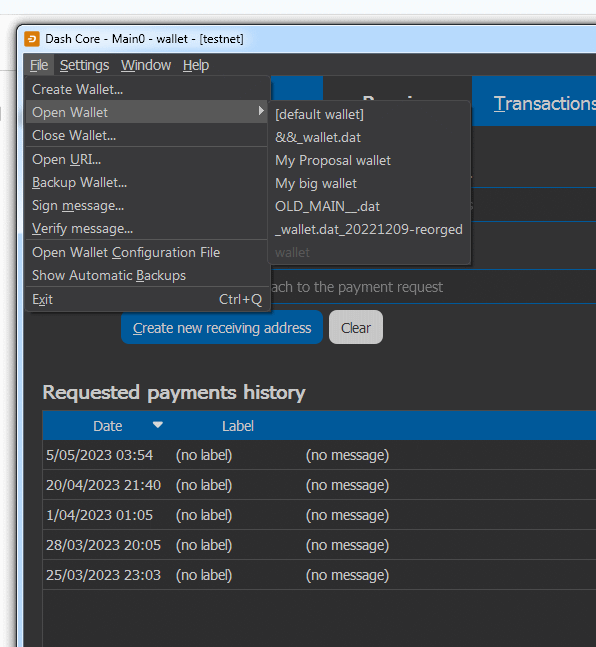Screen dimensions: 596x647
Task: Select Close Wallet... menu entry
Action: [147, 135]
